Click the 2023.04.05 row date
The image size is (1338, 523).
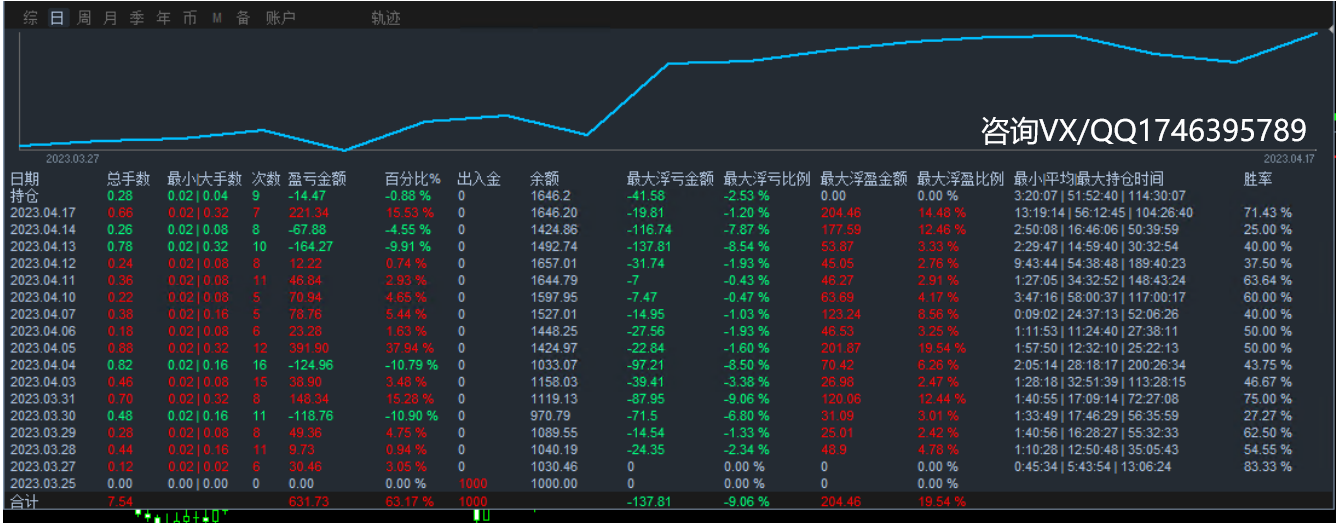tap(43, 348)
